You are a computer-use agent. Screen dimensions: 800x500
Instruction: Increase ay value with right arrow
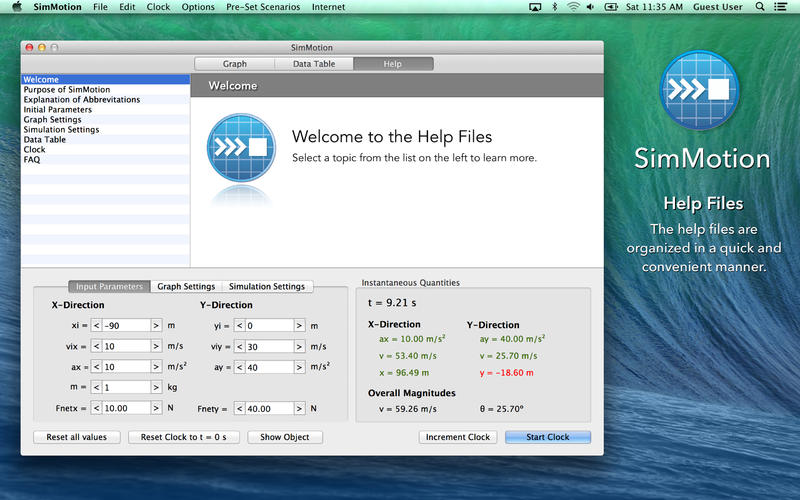(x=299, y=367)
